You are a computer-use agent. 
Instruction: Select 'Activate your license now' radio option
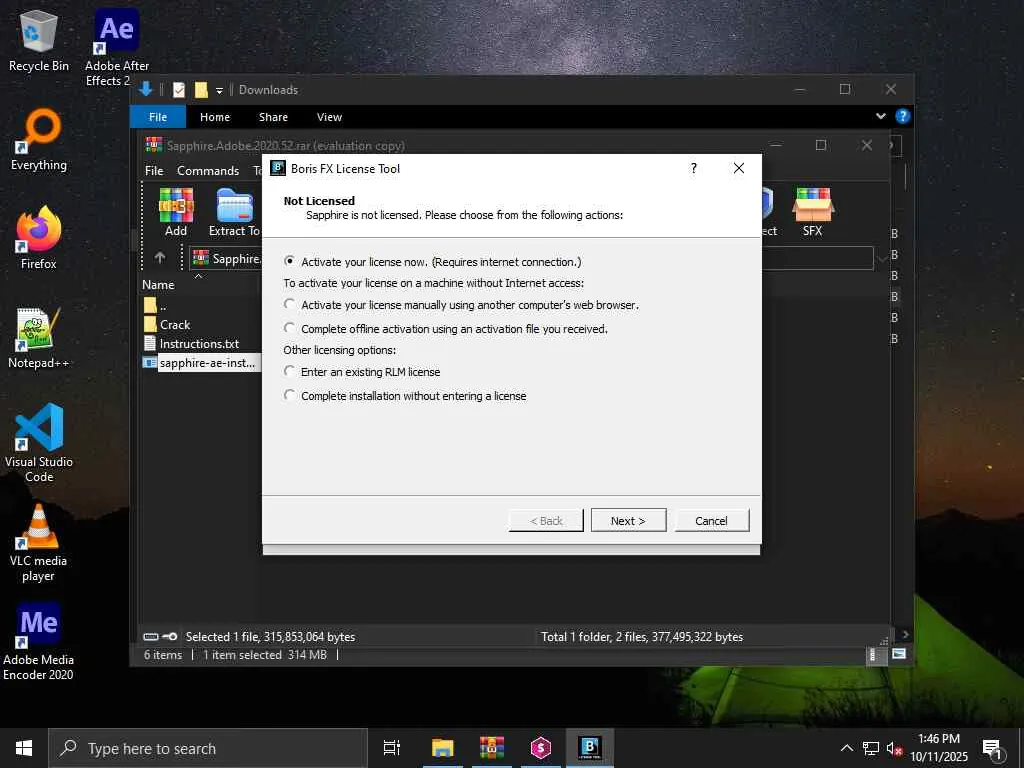(289, 262)
